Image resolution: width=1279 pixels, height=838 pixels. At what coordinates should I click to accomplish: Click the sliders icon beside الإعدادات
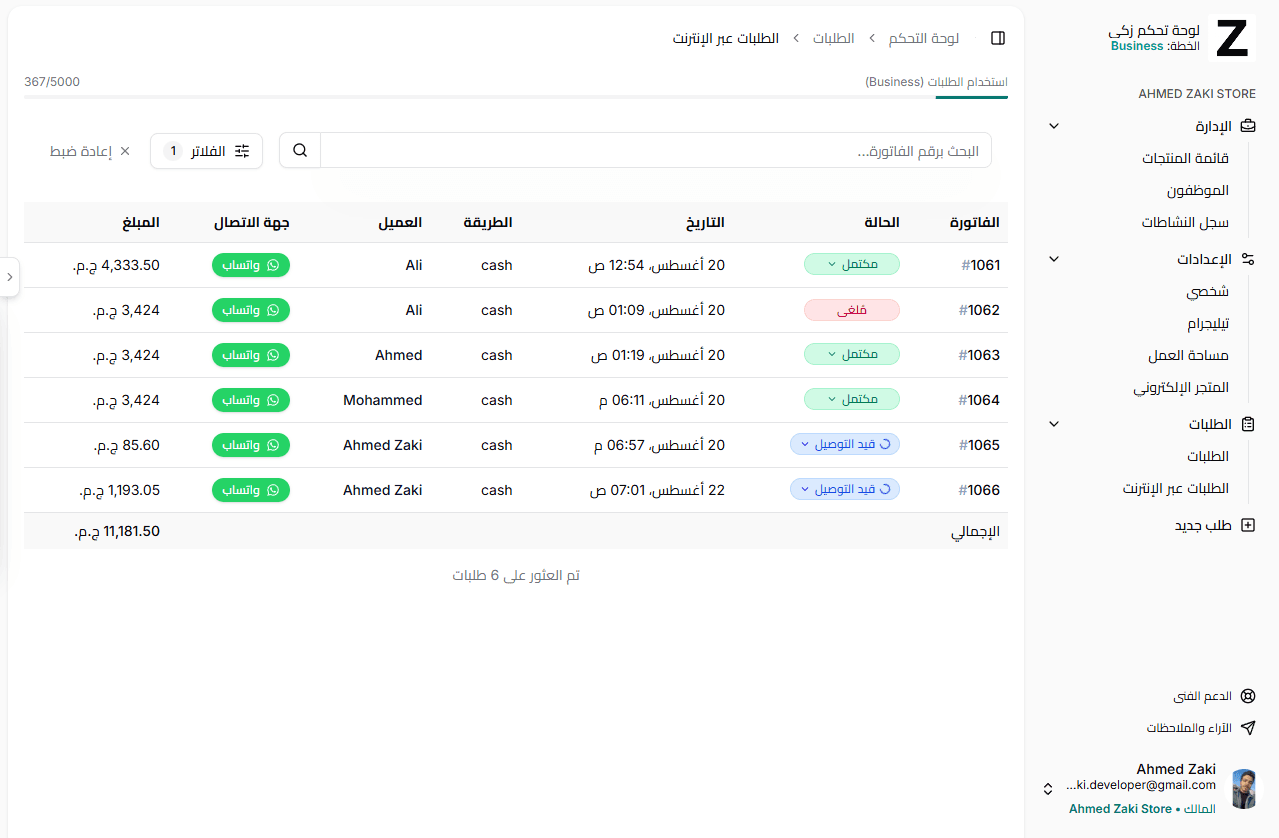click(x=1247, y=259)
